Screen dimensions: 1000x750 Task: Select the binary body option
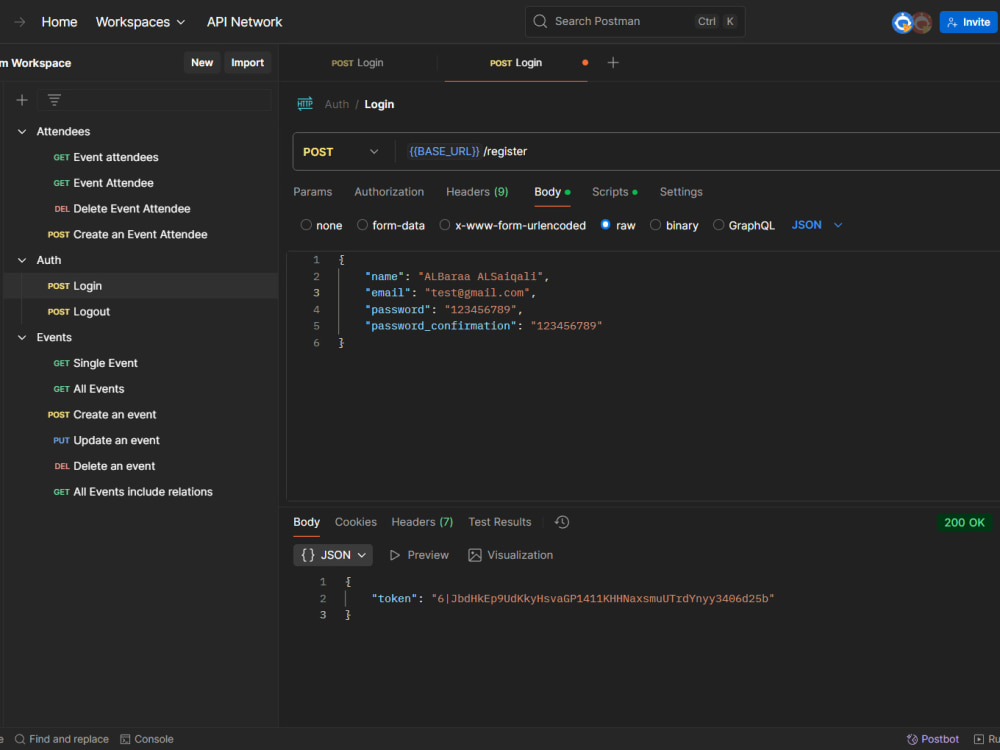click(x=655, y=224)
